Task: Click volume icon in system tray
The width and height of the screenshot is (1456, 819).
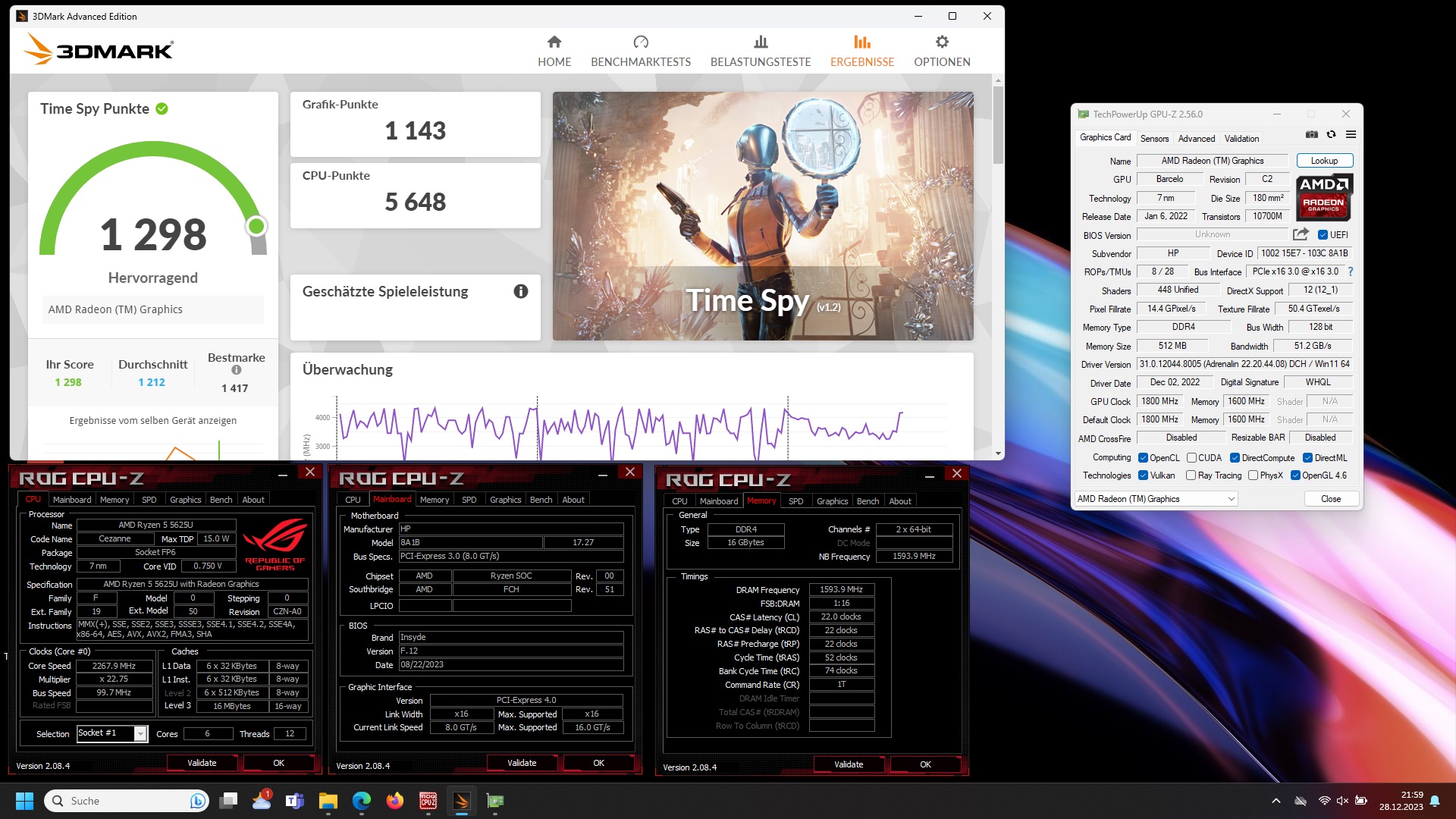Action: [1342, 801]
